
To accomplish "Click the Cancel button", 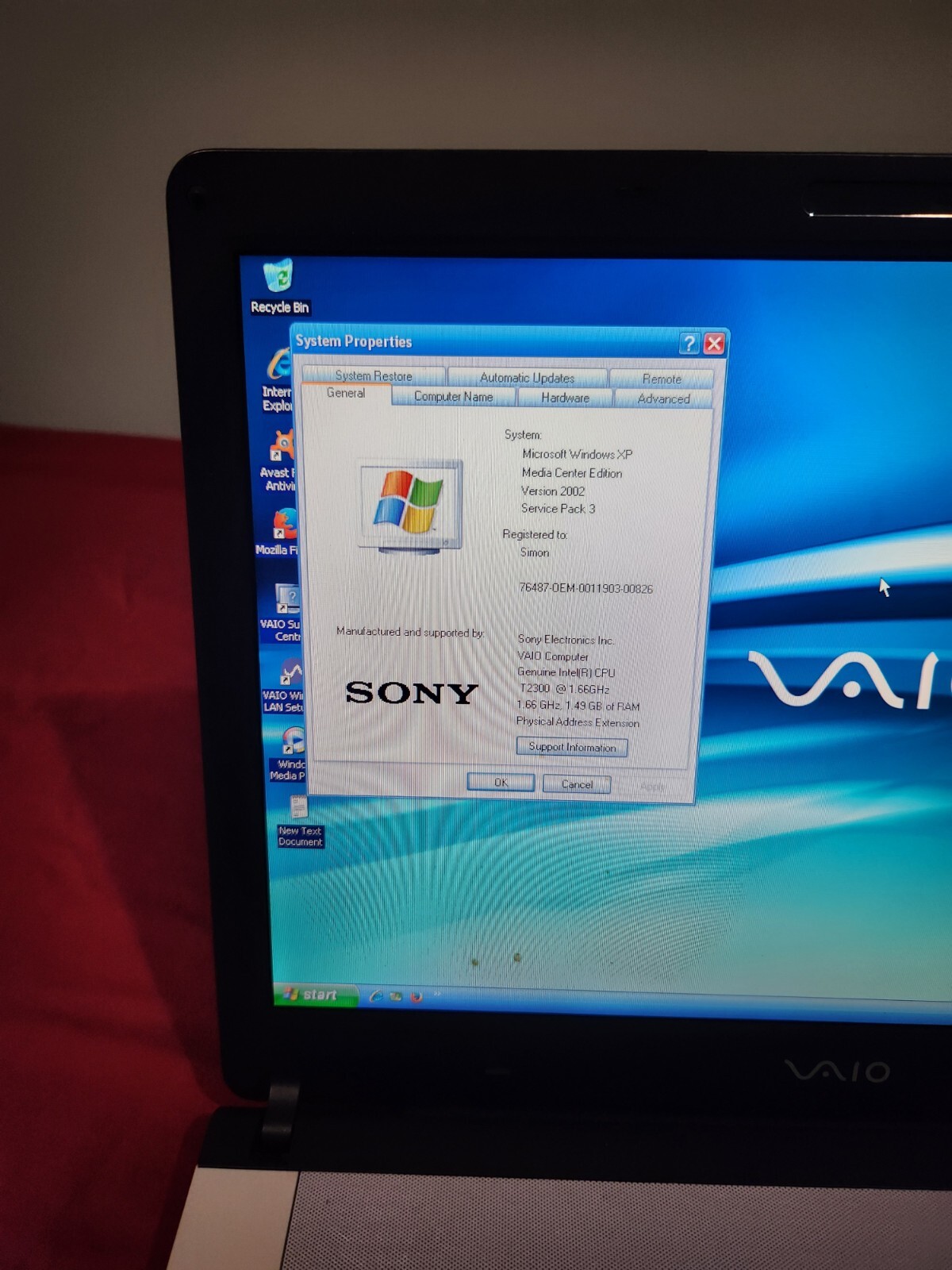I will (577, 784).
